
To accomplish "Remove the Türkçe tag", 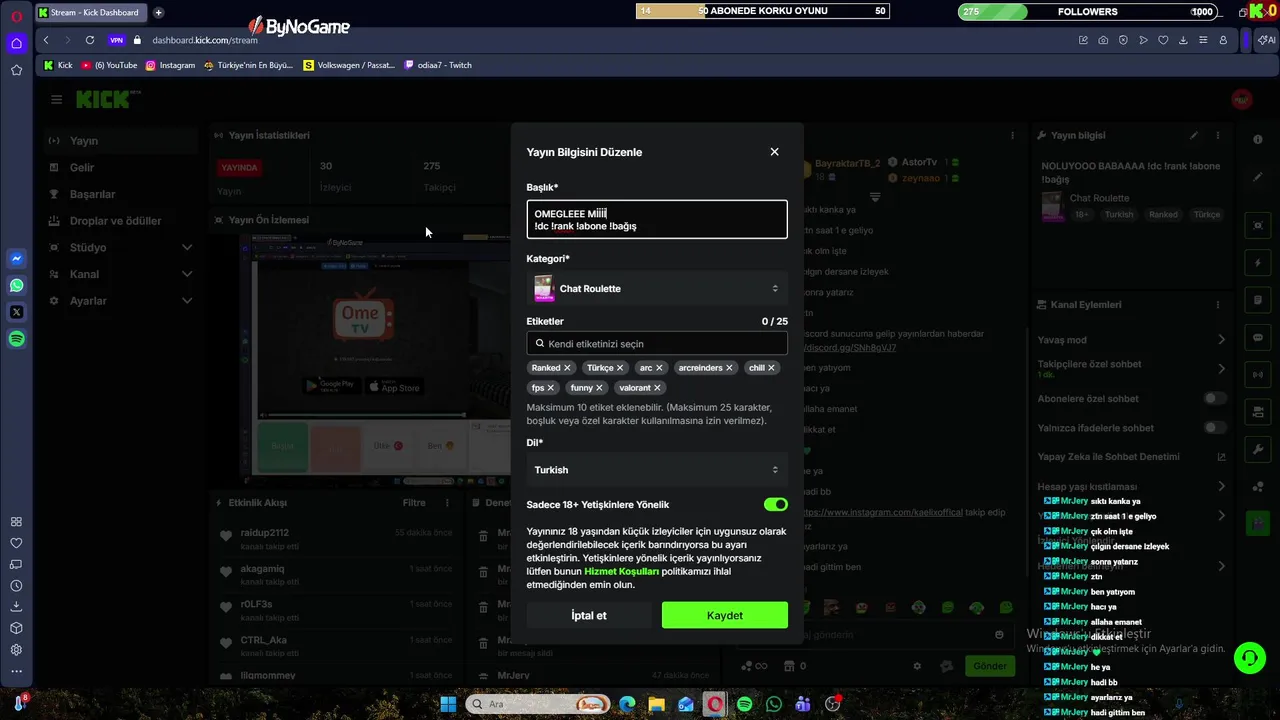I will (620, 368).
